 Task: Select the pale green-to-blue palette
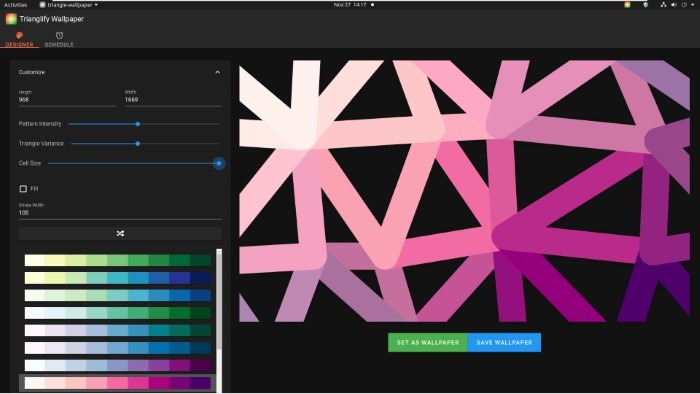tap(118, 295)
